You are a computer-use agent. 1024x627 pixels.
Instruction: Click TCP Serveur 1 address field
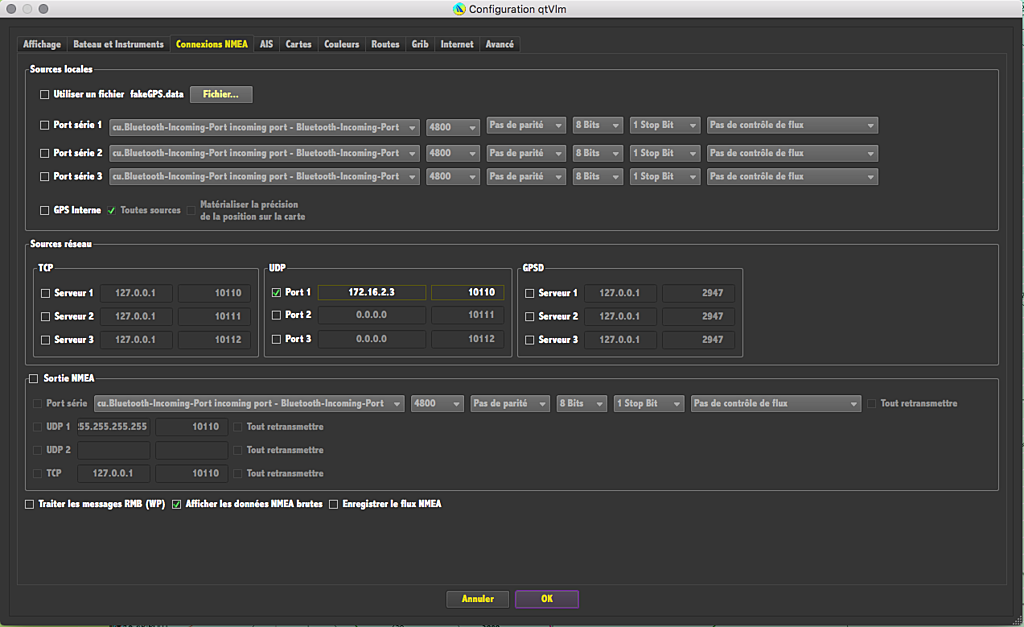pyautogui.click(x=136, y=293)
